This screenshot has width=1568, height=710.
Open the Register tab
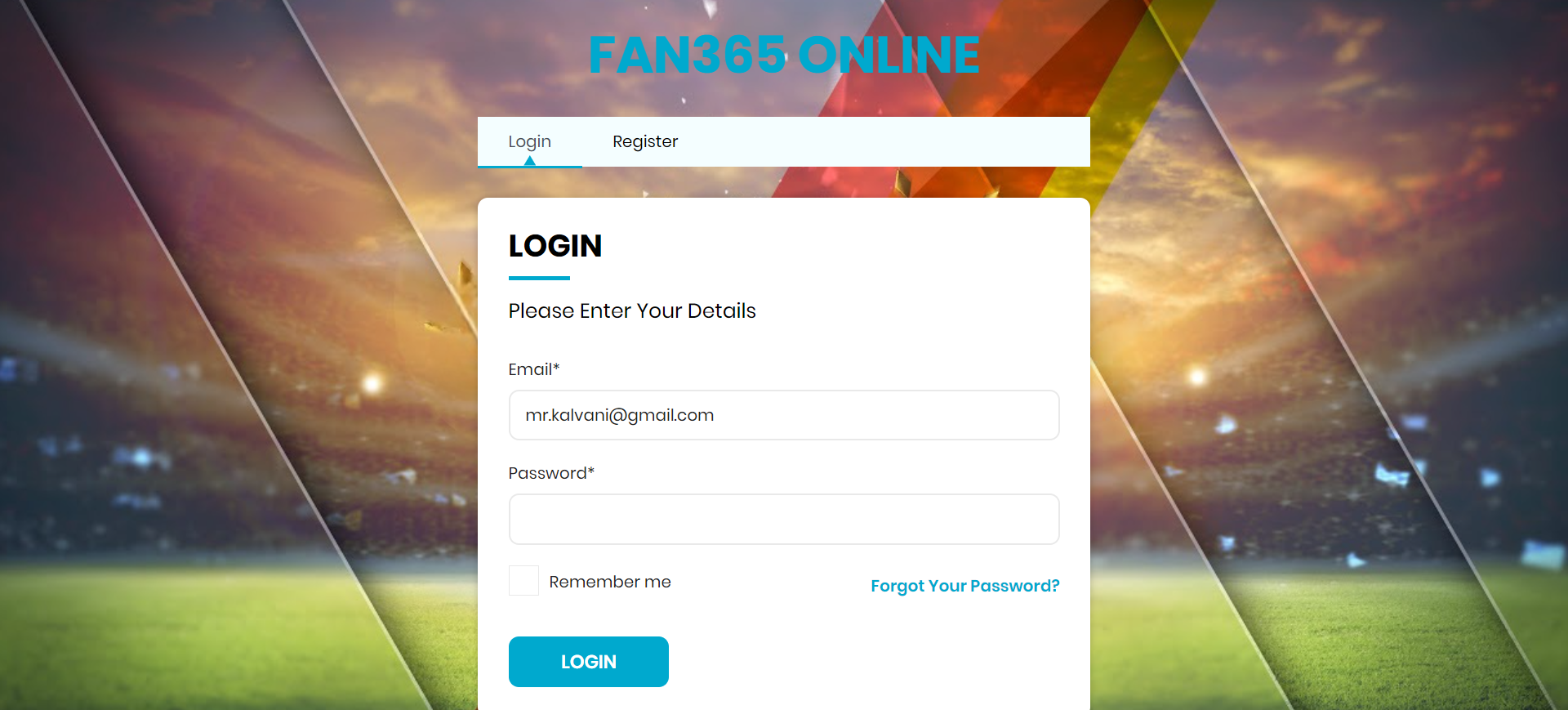coord(645,141)
